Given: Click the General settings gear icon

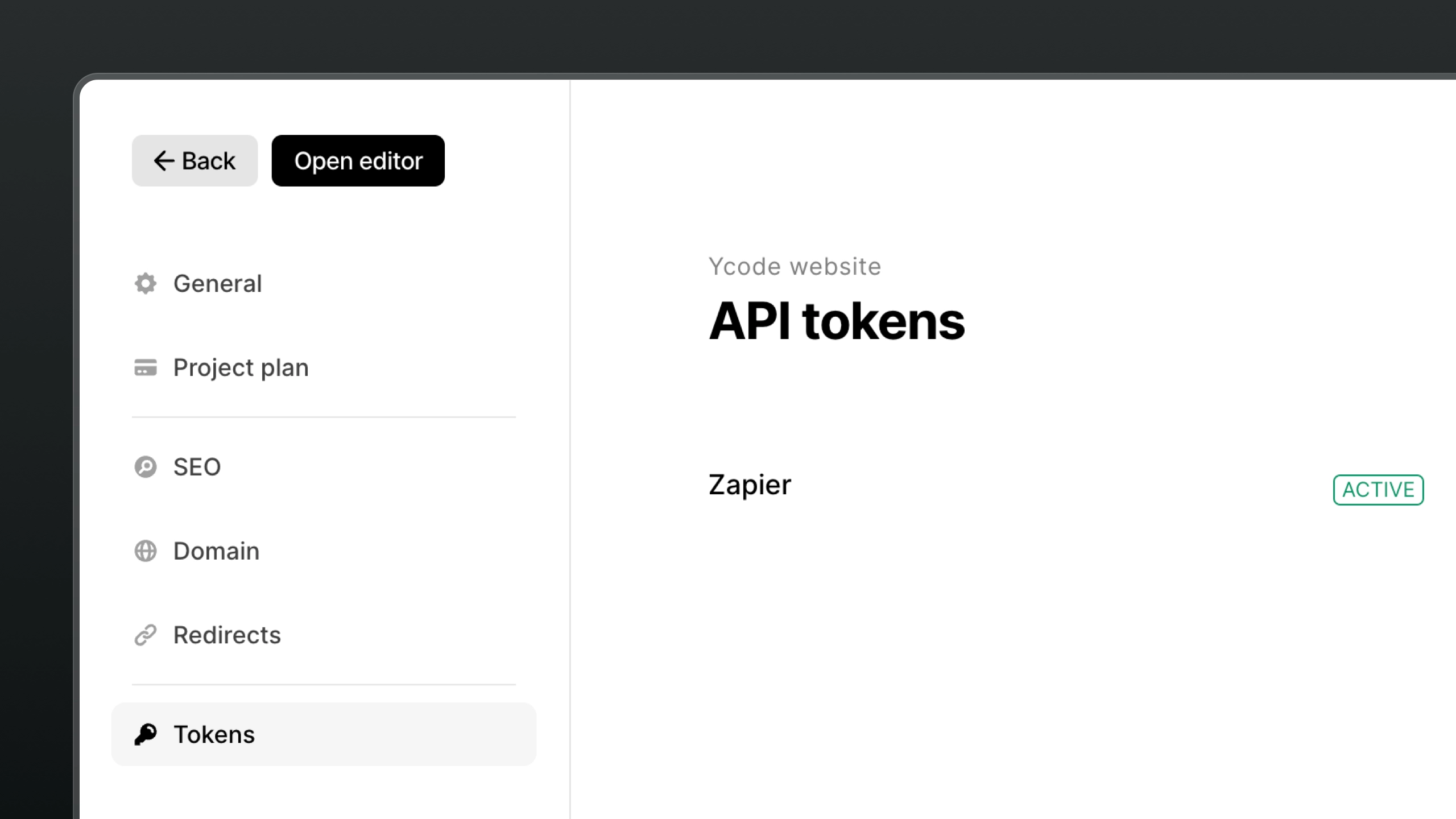Looking at the screenshot, I should click(x=146, y=283).
